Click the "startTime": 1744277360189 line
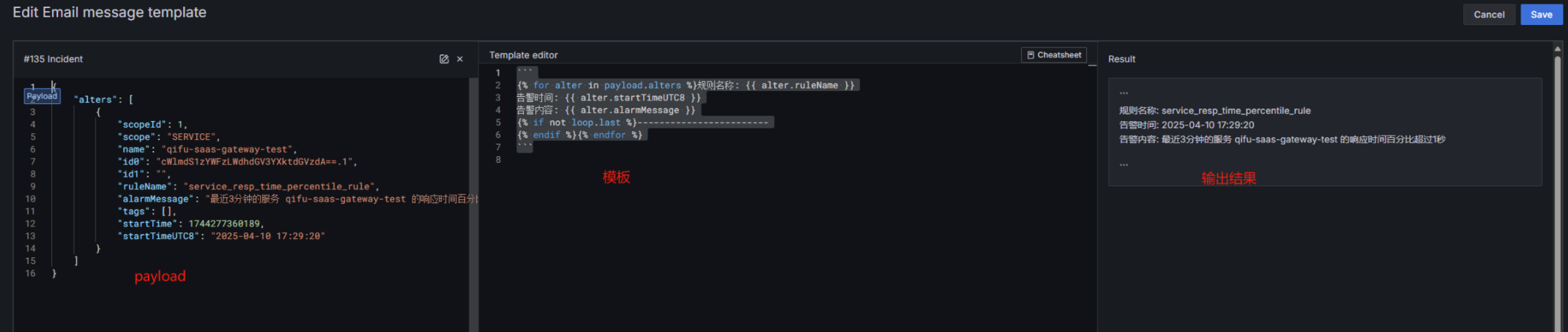 (191, 224)
